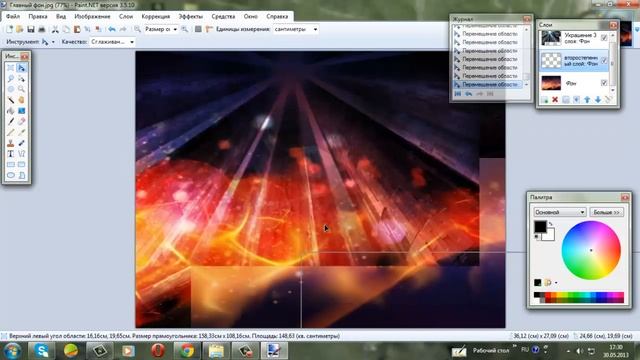Open the Коррекция menu

click(156, 17)
